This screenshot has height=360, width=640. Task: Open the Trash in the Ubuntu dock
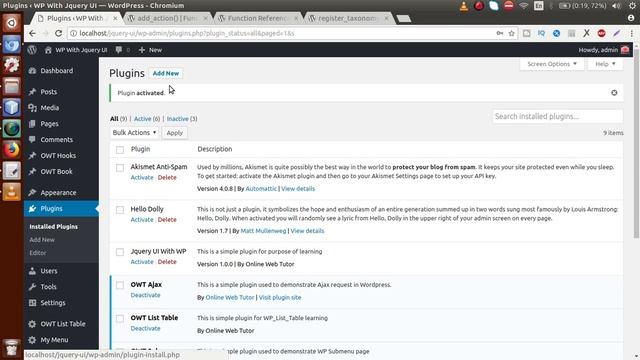pyautogui.click(x=11, y=347)
